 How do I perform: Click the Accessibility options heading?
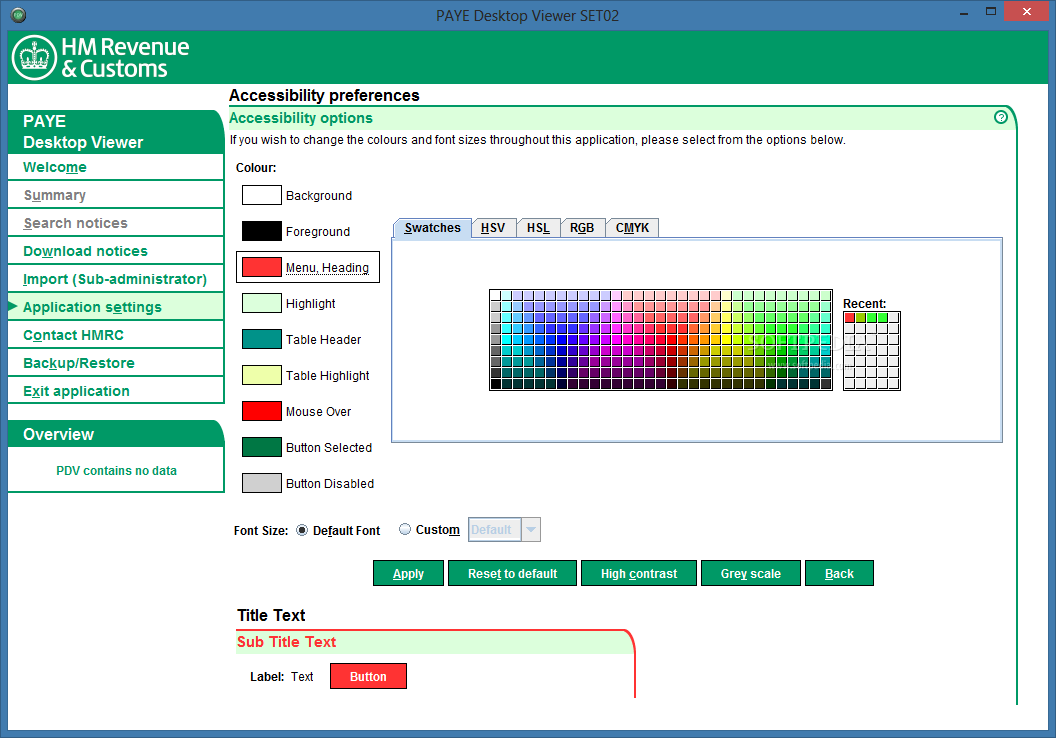click(x=300, y=118)
